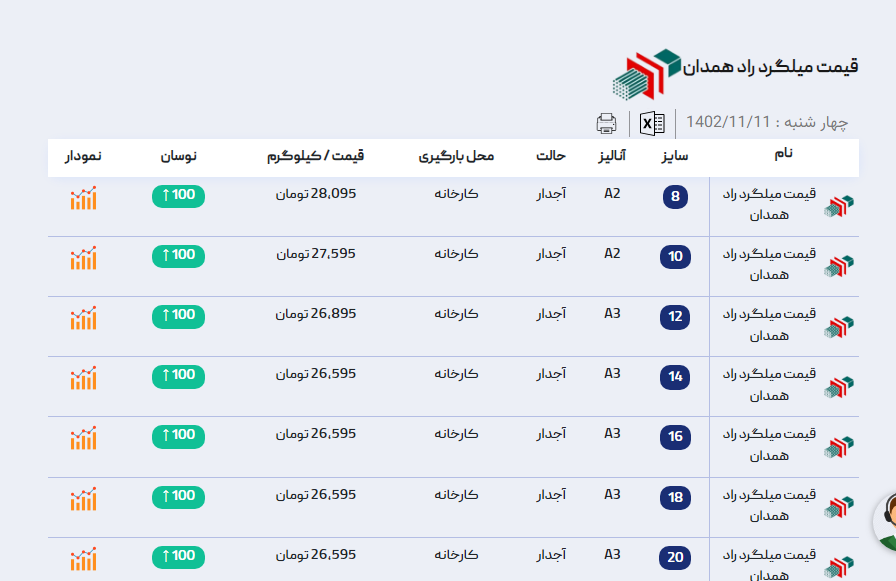Select the size 16 badge
896x581 pixels.
(x=675, y=437)
